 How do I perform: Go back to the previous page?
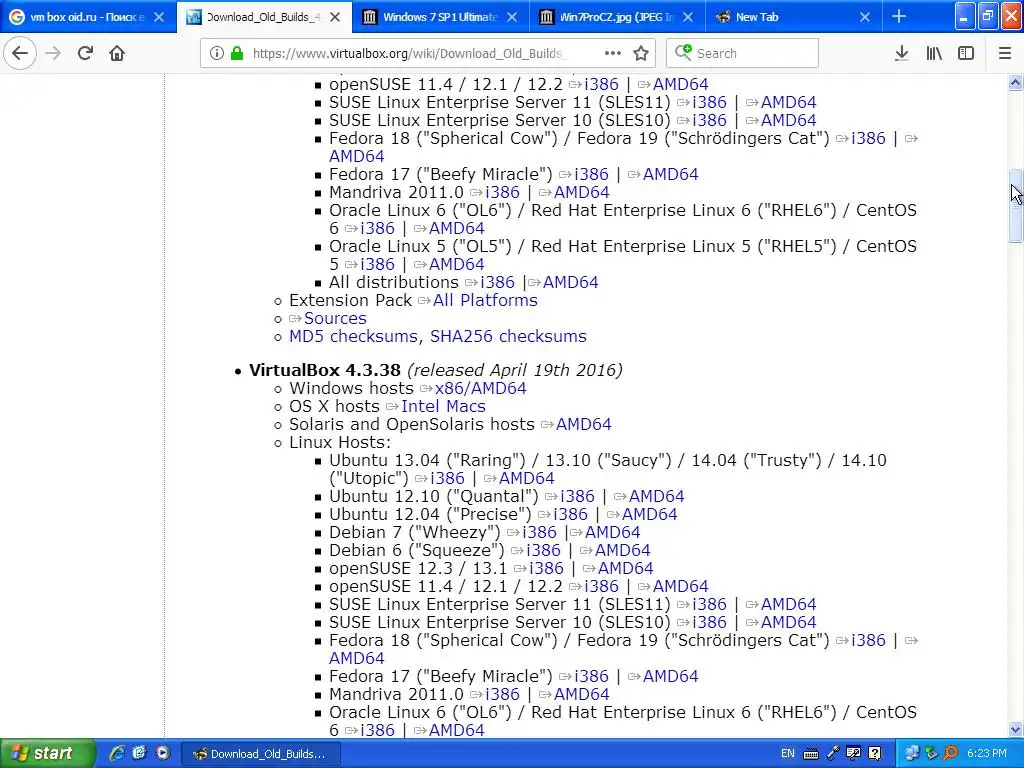pyautogui.click(x=20, y=54)
